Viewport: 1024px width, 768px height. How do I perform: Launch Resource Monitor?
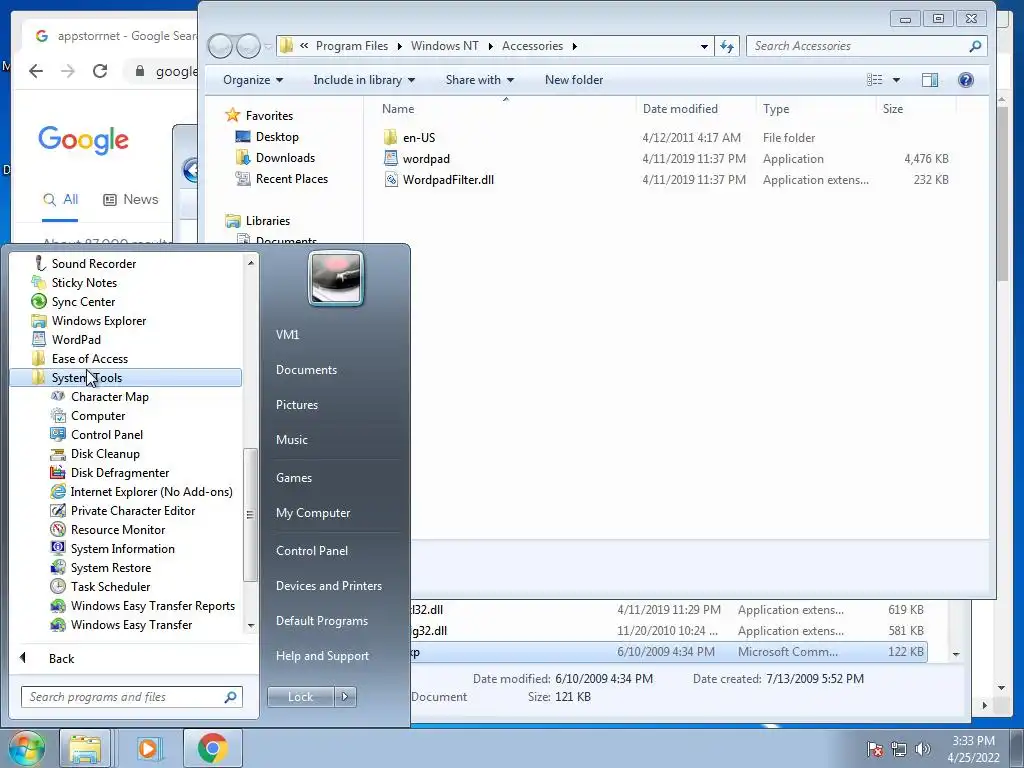tap(118, 529)
